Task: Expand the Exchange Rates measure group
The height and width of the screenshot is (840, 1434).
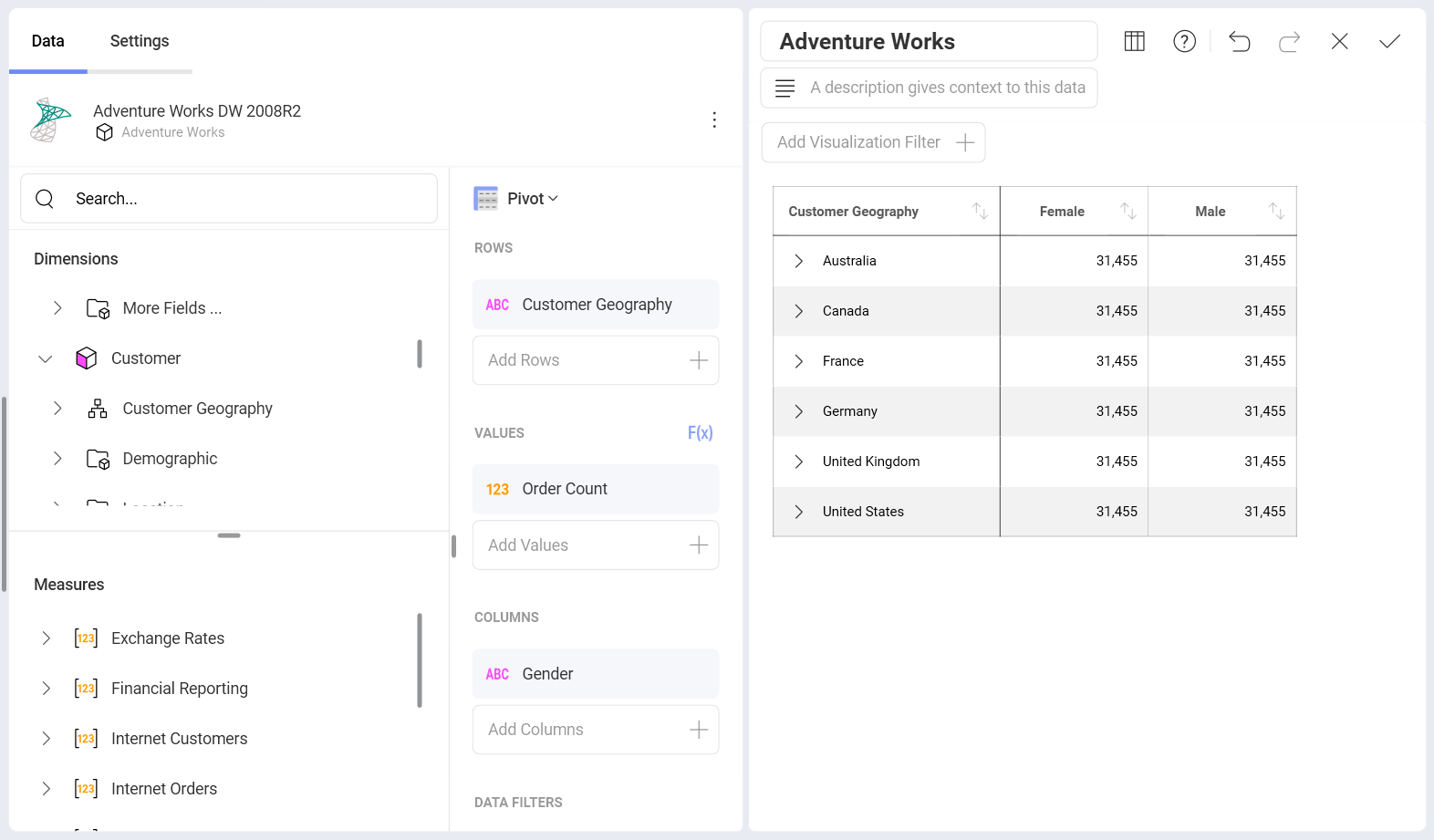Action: pos(46,638)
